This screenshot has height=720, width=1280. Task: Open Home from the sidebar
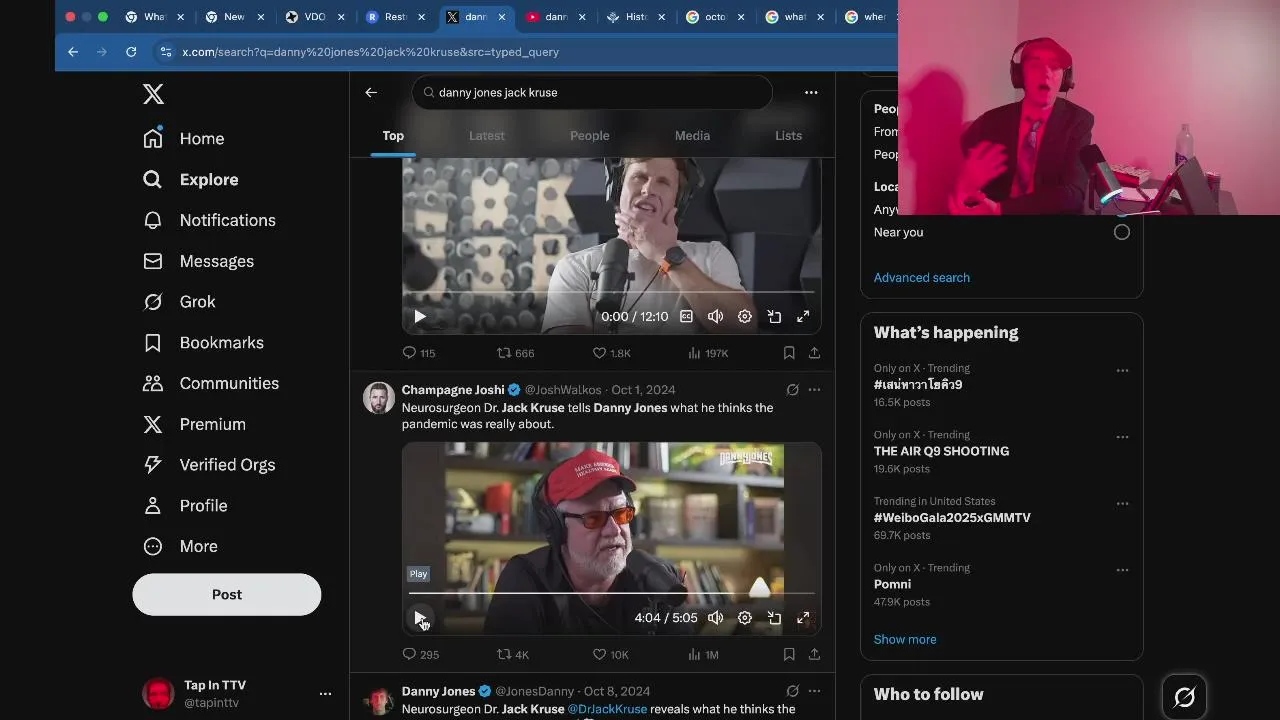click(x=184, y=138)
